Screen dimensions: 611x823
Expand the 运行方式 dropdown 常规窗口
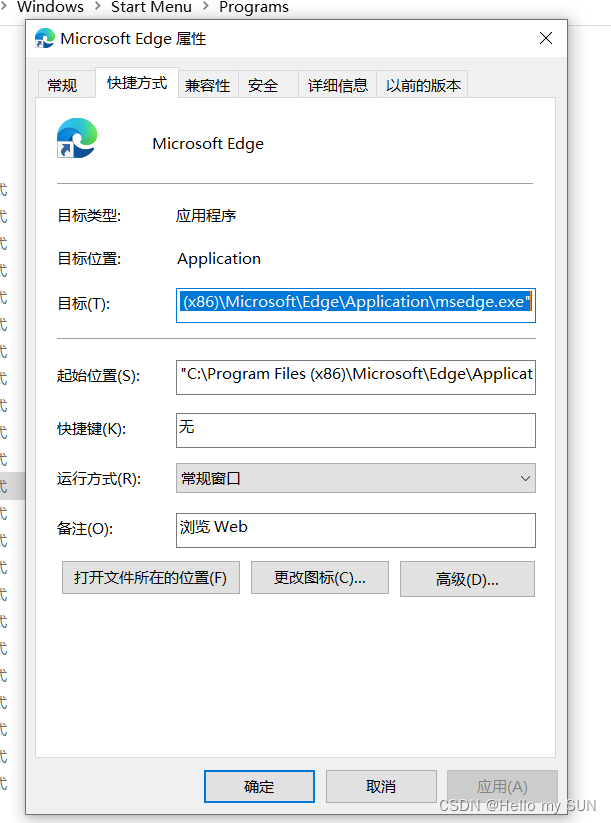coord(356,478)
